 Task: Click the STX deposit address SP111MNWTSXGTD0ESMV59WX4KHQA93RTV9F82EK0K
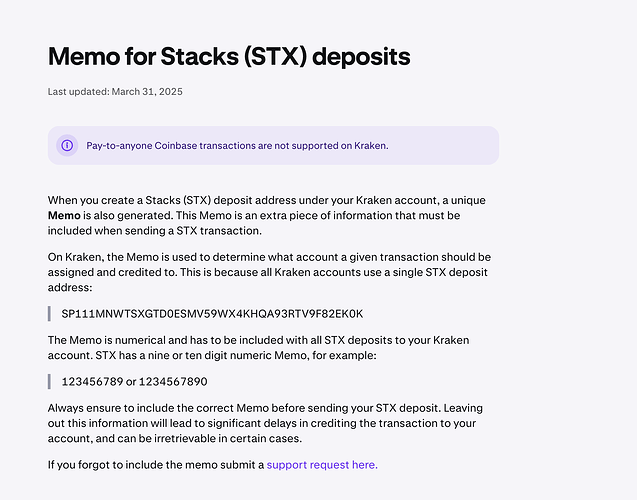click(x=212, y=314)
